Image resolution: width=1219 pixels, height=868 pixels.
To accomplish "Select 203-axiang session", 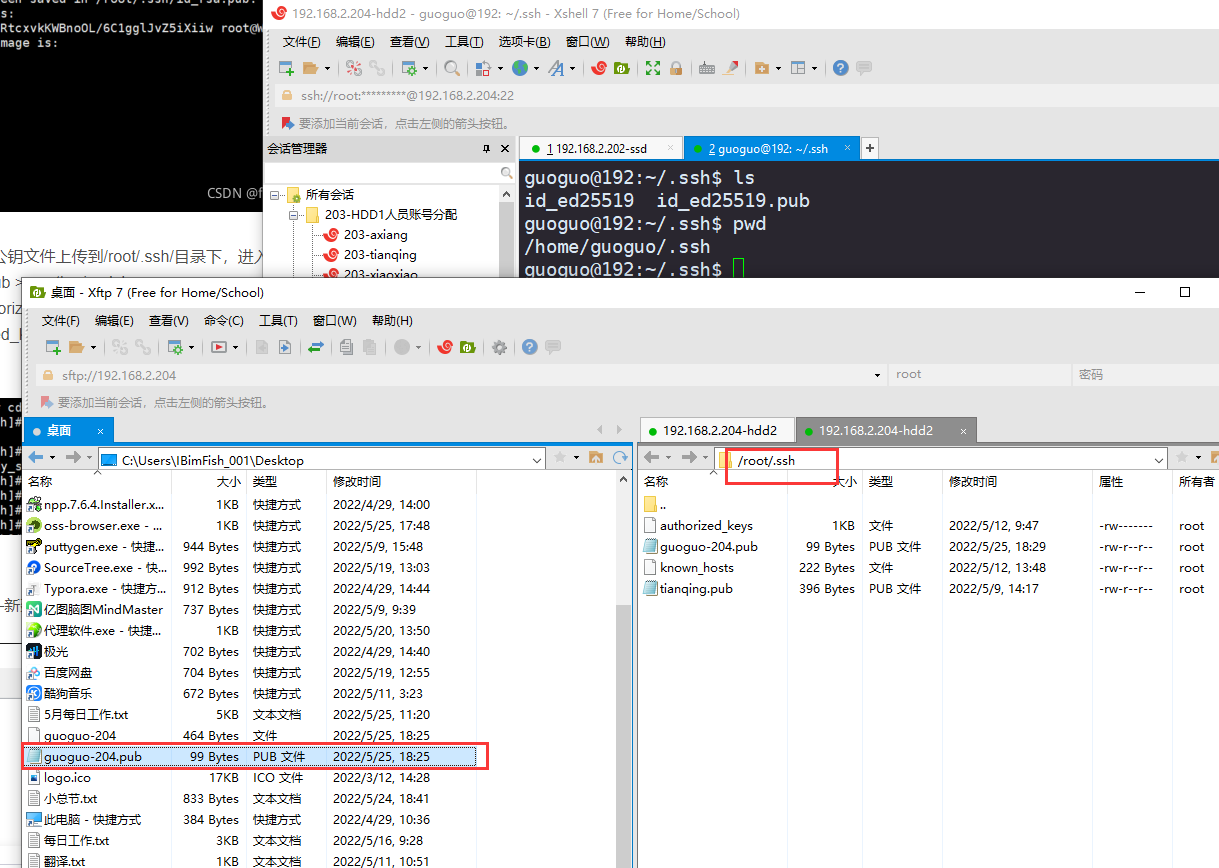I will point(375,235).
